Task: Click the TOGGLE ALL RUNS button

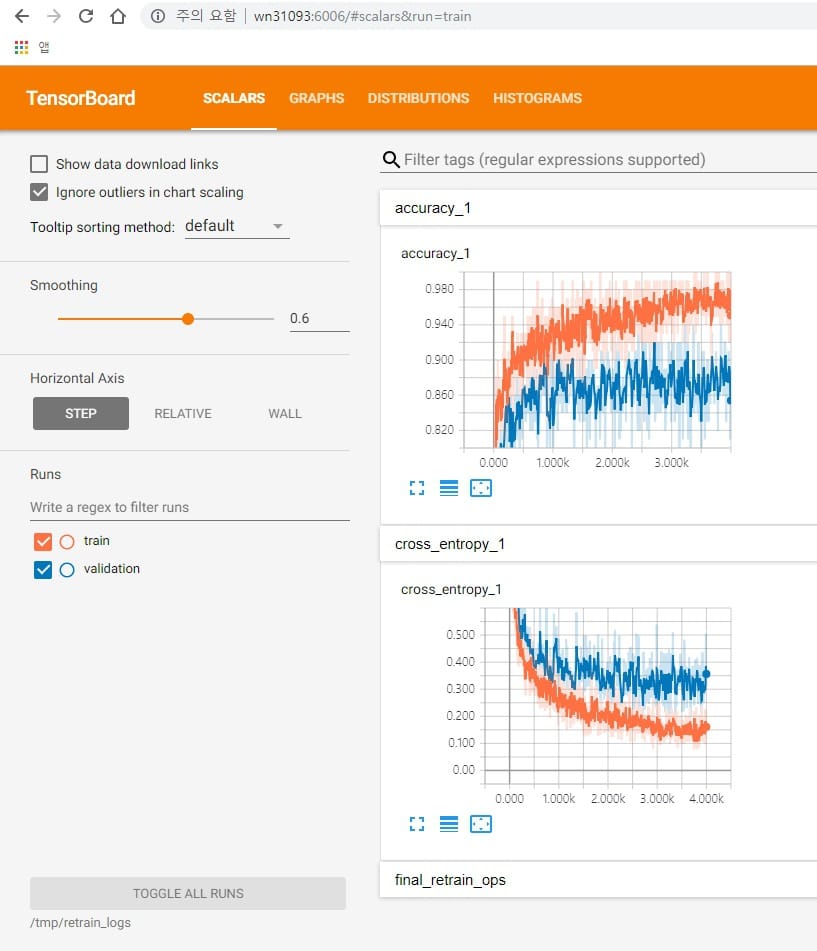Action: point(188,893)
